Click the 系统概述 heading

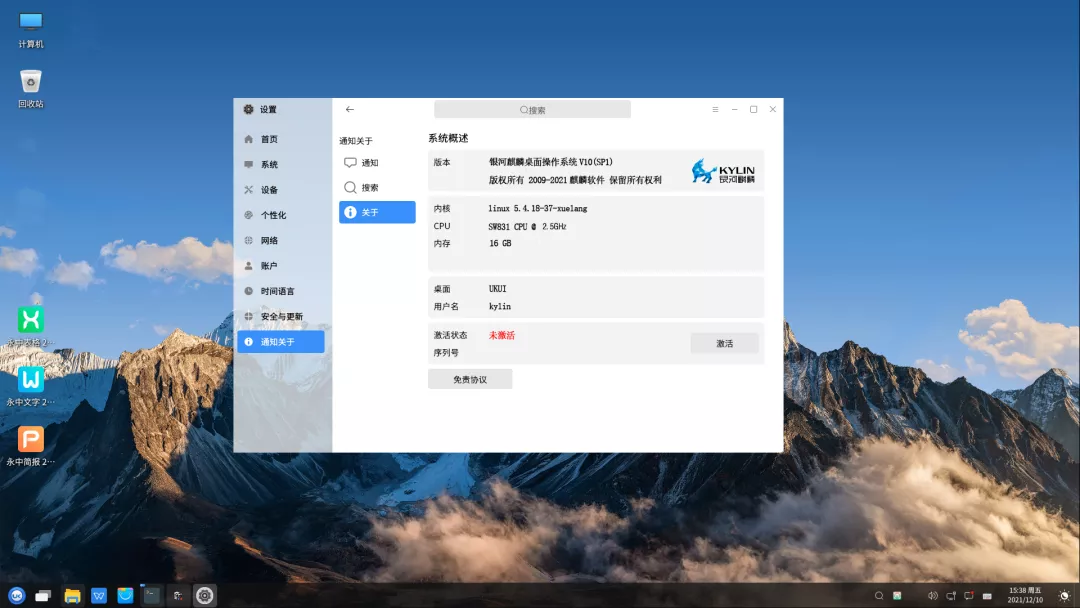click(x=448, y=138)
